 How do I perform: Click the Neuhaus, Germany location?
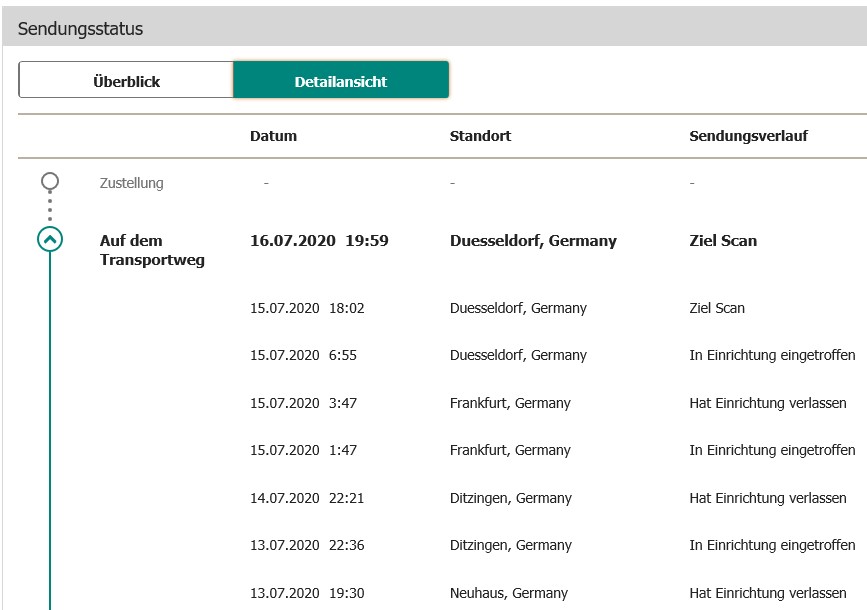[508, 593]
